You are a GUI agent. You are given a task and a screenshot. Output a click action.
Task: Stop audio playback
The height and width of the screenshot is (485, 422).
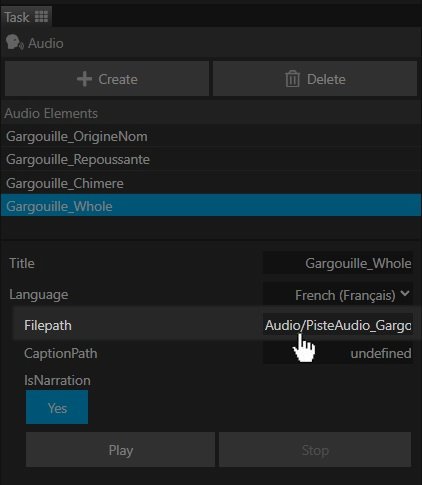(x=315, y=450)
